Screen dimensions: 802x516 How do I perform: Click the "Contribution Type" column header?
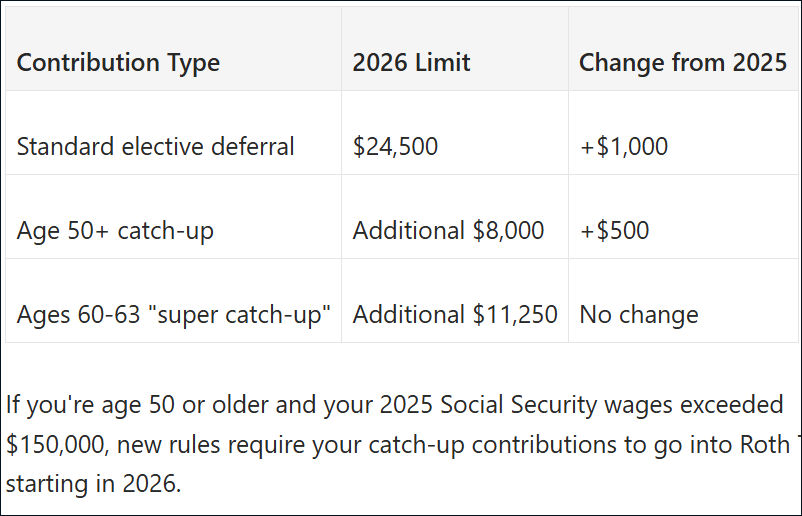tap(118, 63)
